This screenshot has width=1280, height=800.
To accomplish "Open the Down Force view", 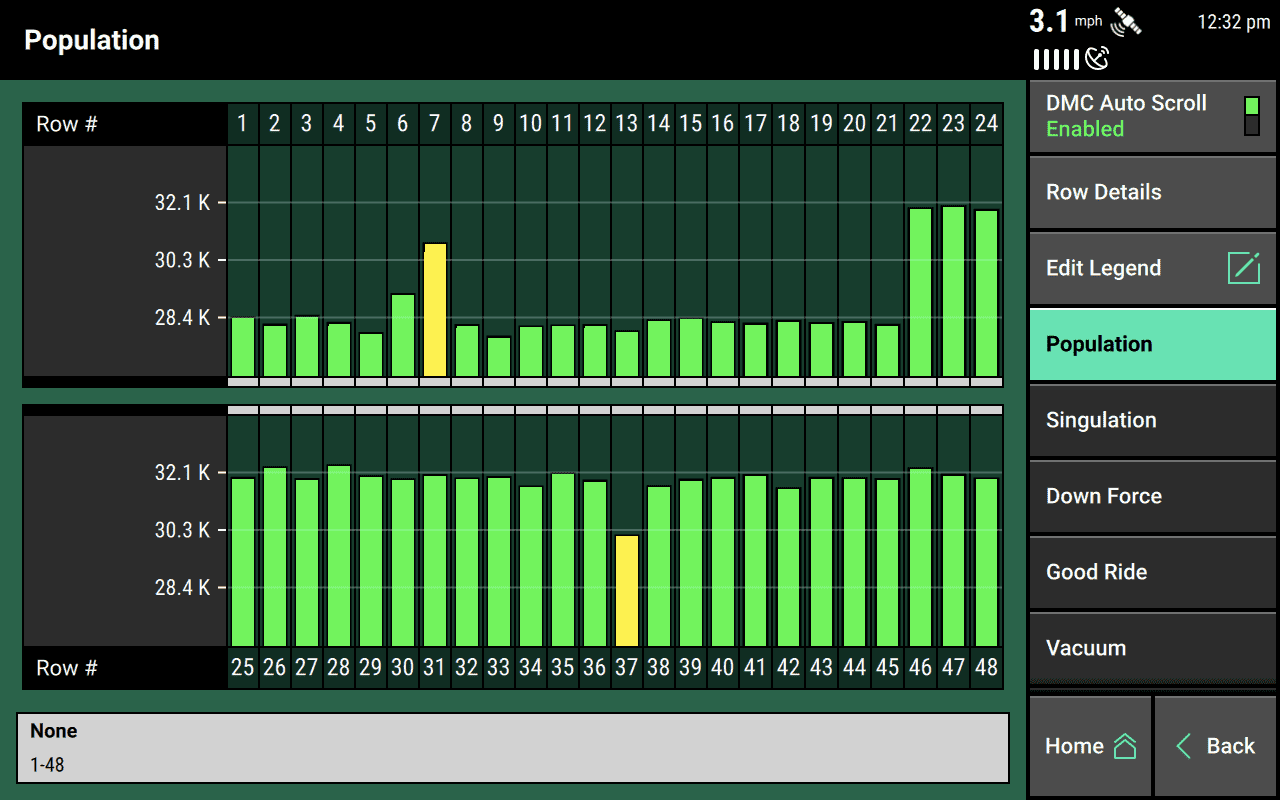I will (x=1150, y=496).
